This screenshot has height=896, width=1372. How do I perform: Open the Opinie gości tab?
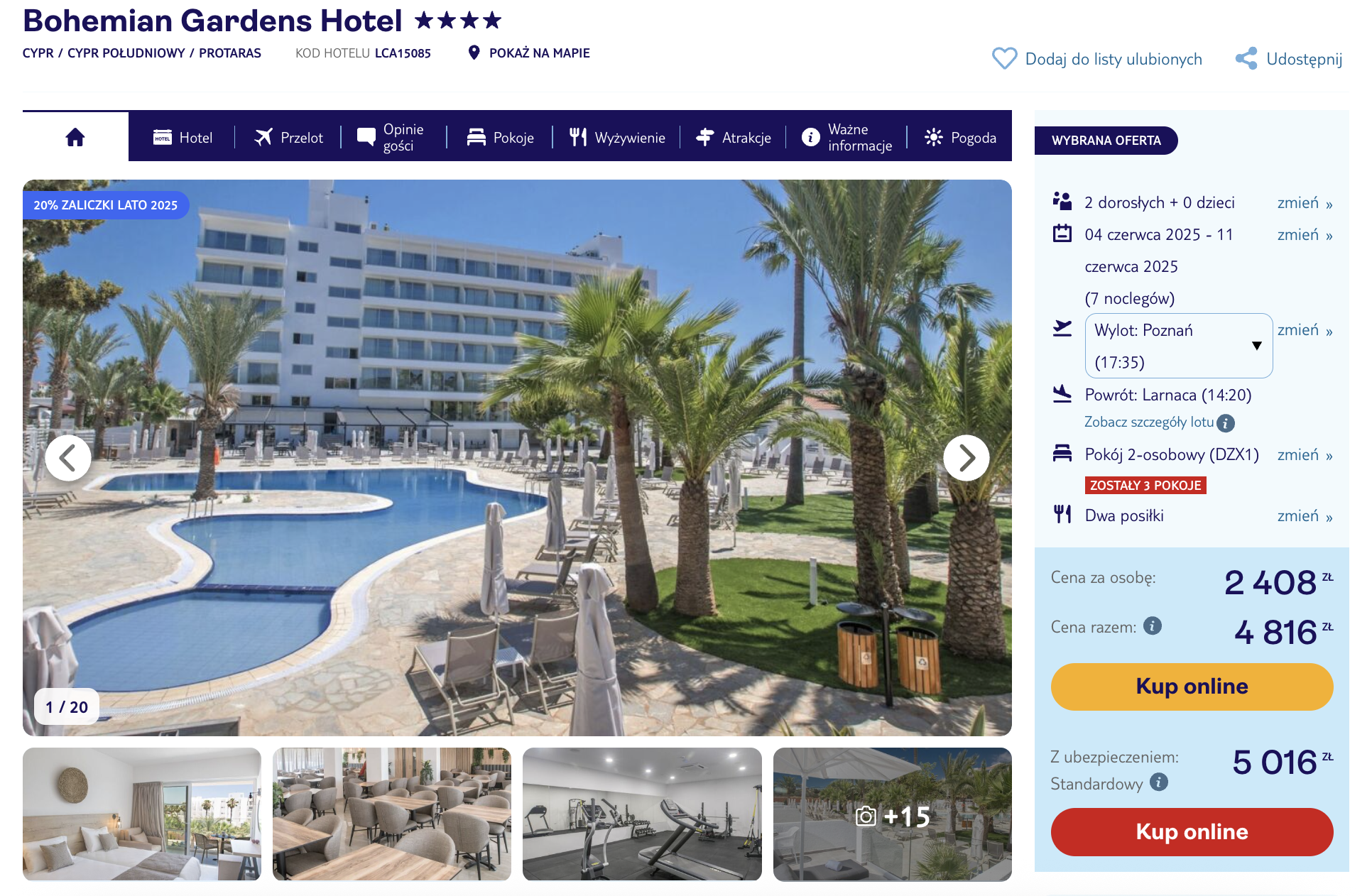coord(391,137)
